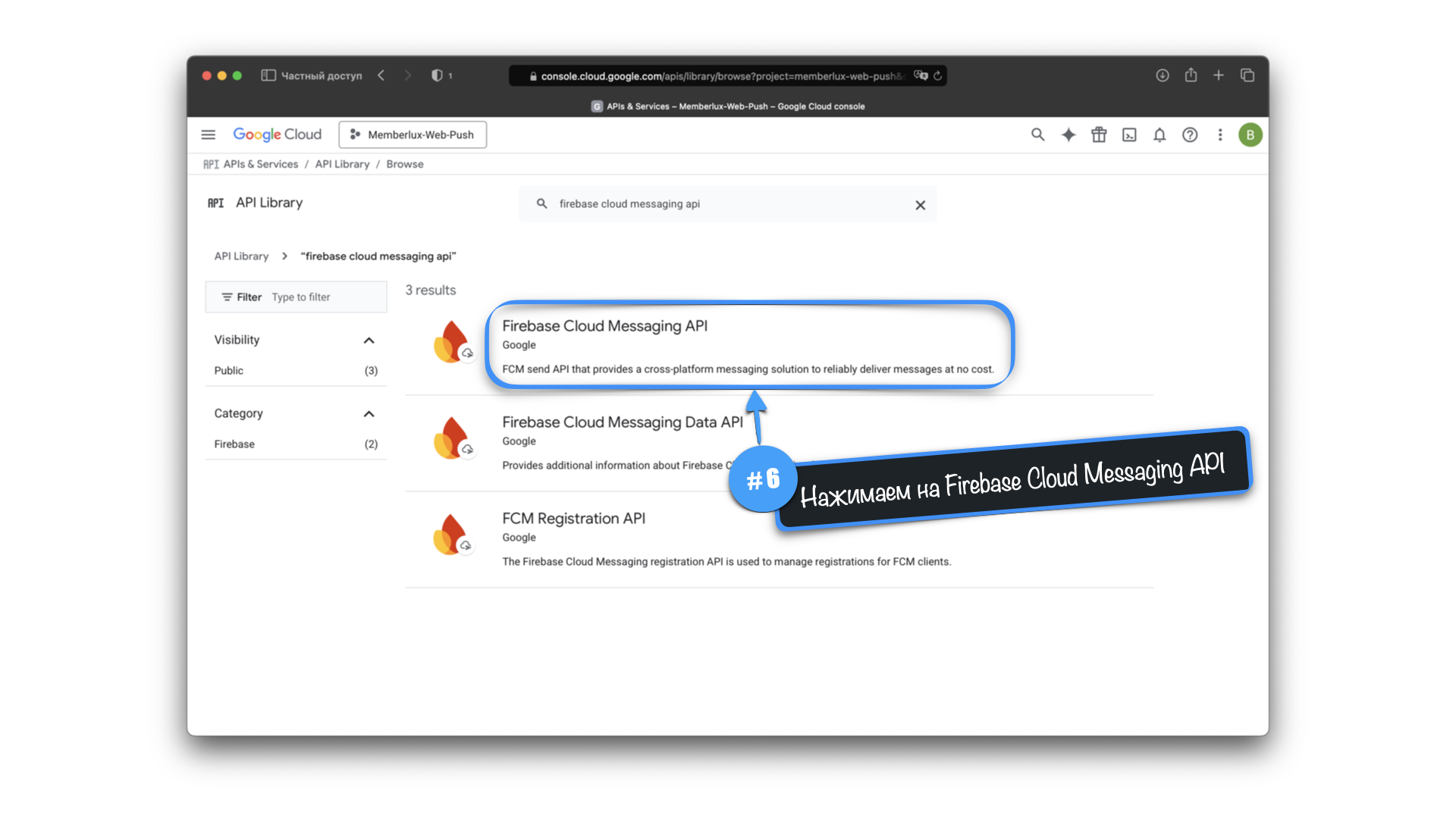Viewport: 1456px width, 819px height.
Task: Open the three-dot more options menu
Action: (1220, 135)
